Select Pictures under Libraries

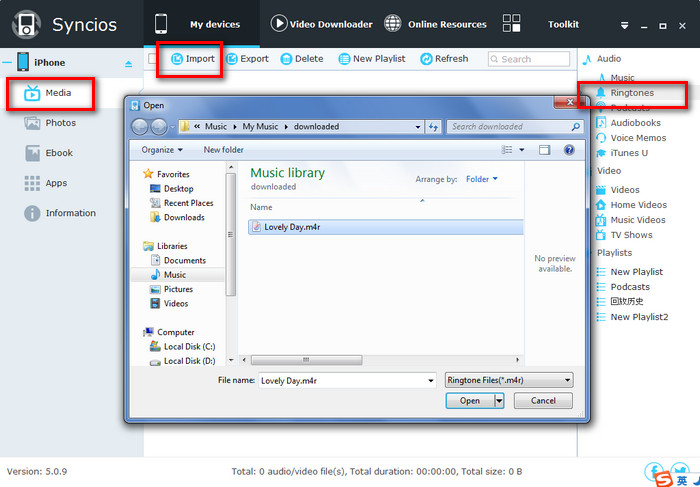(178, 289)
